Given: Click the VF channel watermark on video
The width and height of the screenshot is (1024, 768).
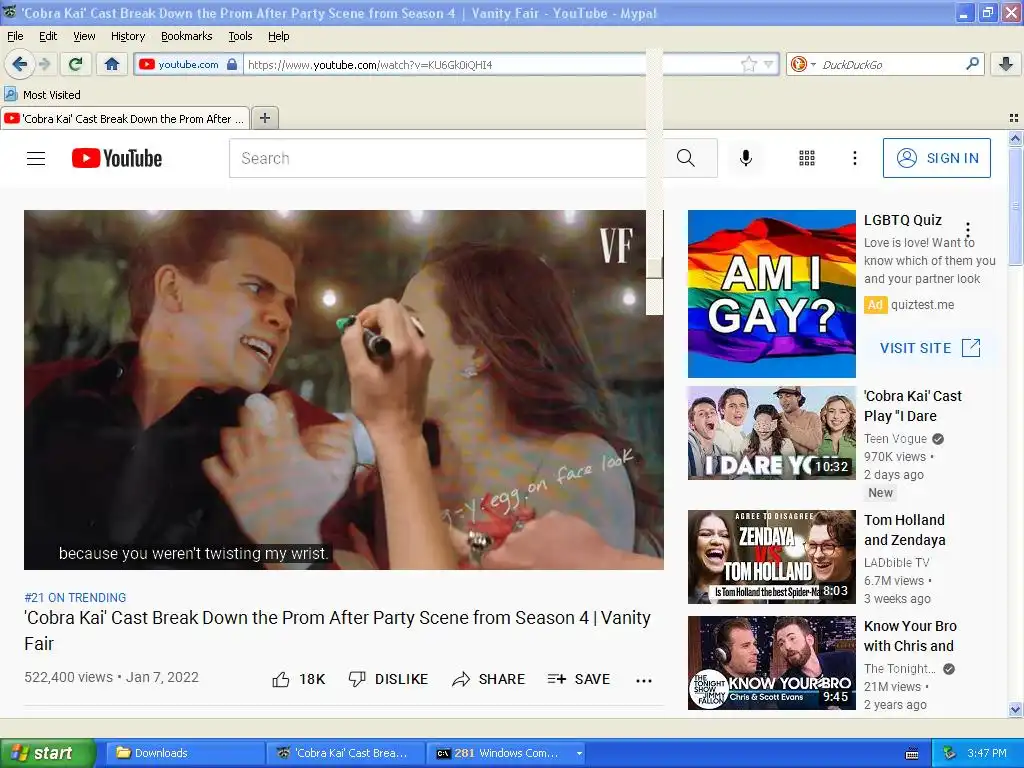Looking at the screenshot, I should click(x=616, y=245).
